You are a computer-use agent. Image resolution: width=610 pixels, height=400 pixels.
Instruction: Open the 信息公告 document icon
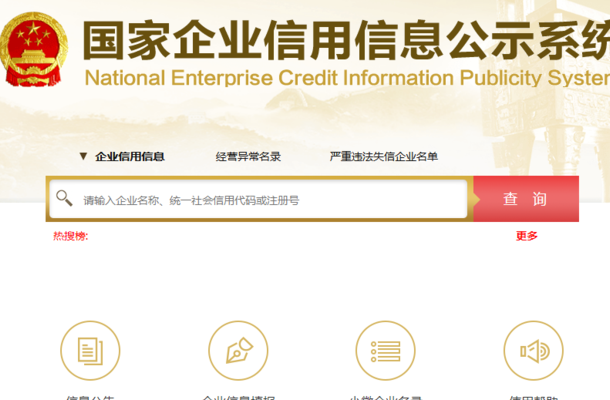click(x=90, y=351)
